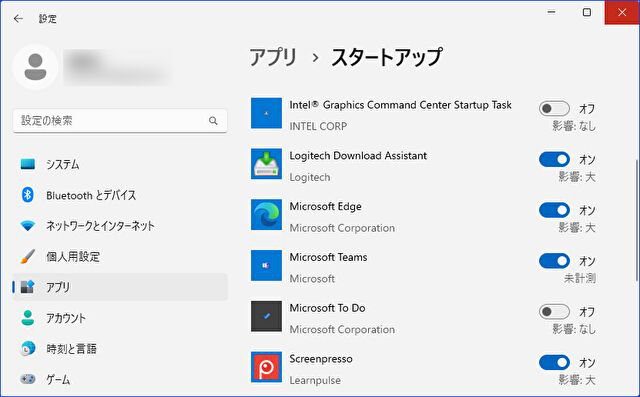Disable Logitech Download Assistant startup toggle
640x397 pixels.
554,159
